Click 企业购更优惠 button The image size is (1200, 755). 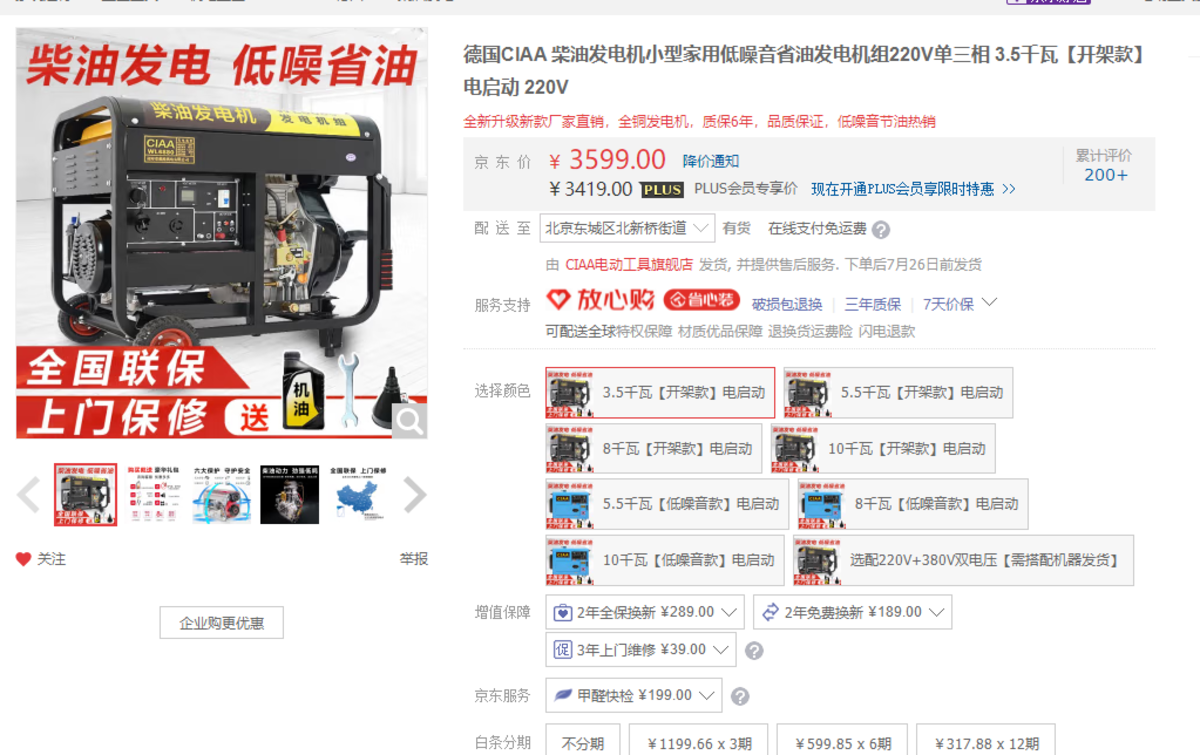pyautogui.click(x=221, y=623)
